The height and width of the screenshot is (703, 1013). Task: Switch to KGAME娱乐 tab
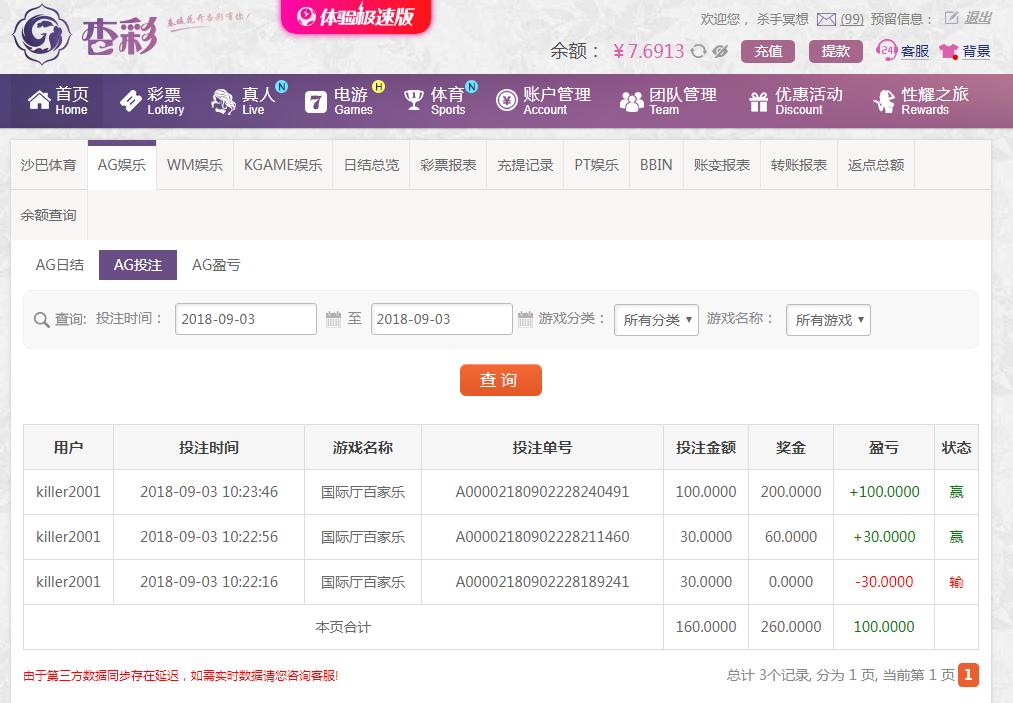(283, 165)
